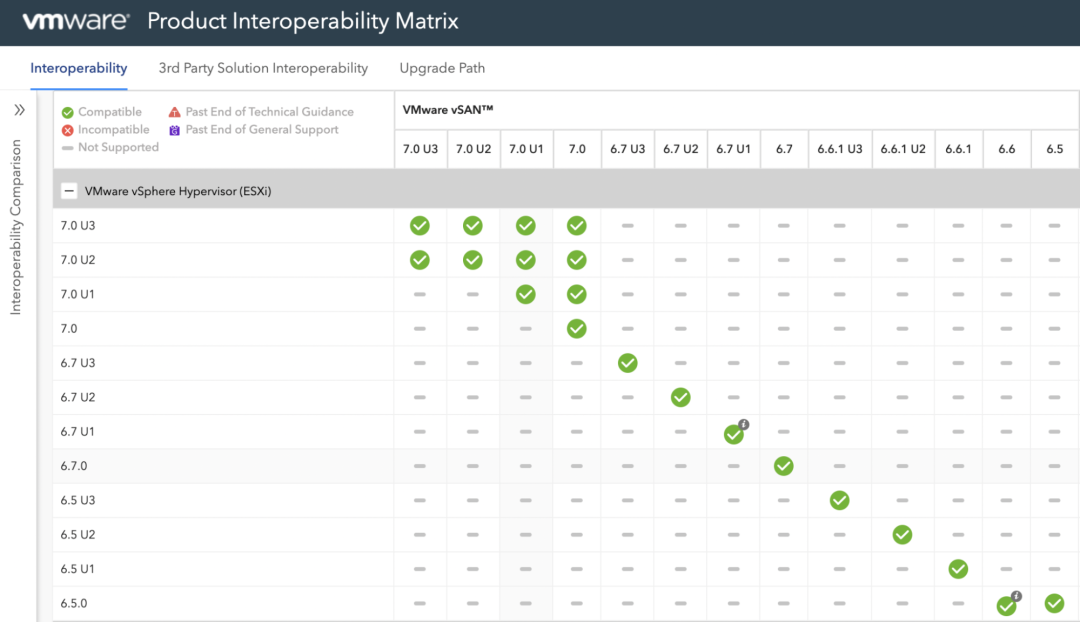
Task: Click the 6.5 U2 ESXi row label
Action: point(78,535)
